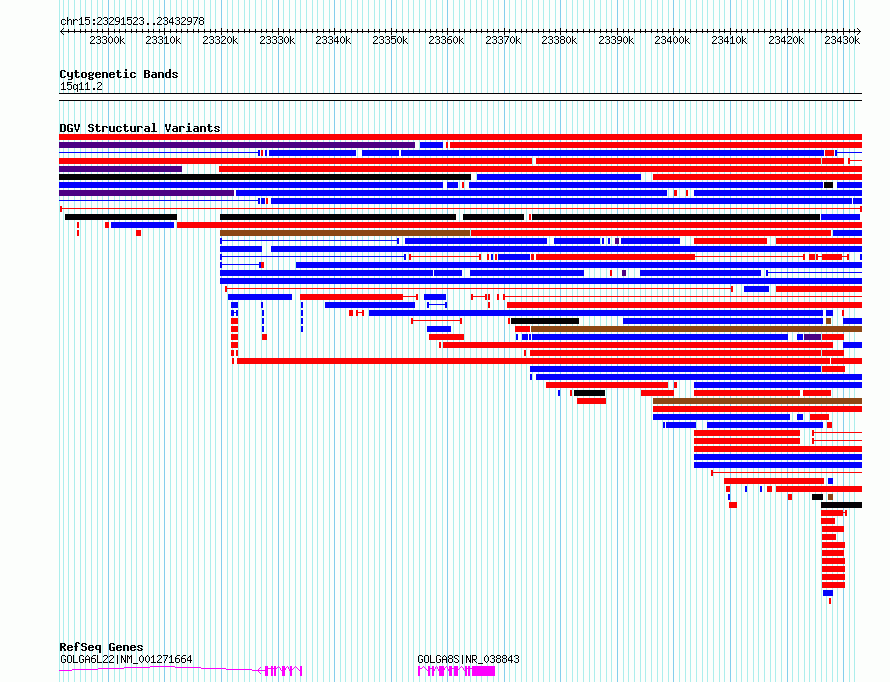Select the 23380k ruler position label
This screenshot has height=682, width=890.
tap(559, 40)
